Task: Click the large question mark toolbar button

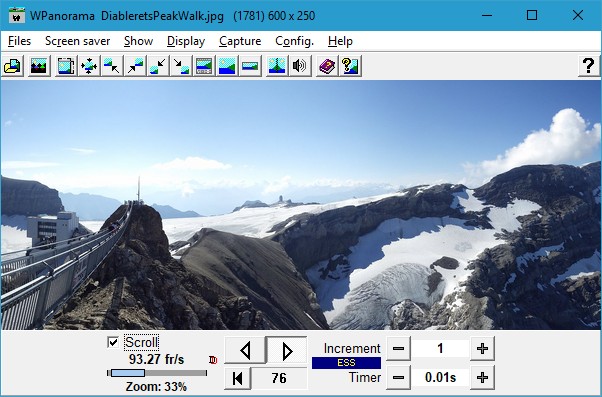Action: tap(588, 66)
